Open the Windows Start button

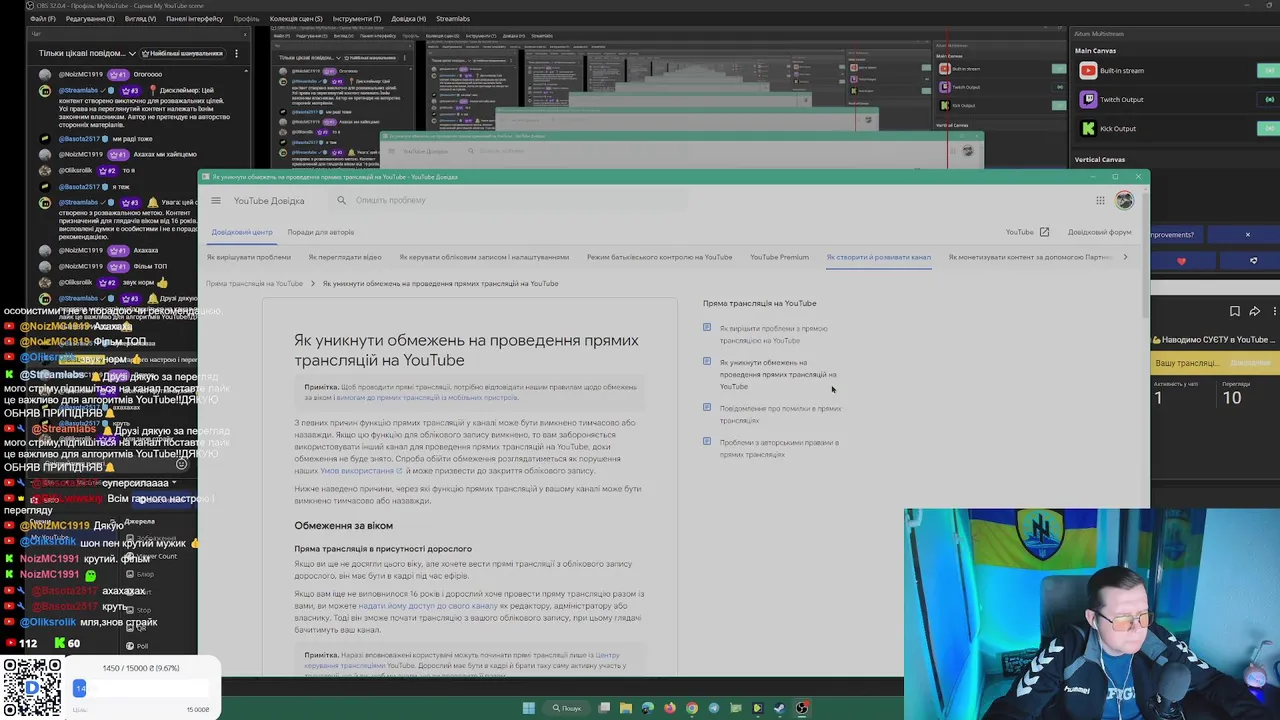tap(528, 708)
